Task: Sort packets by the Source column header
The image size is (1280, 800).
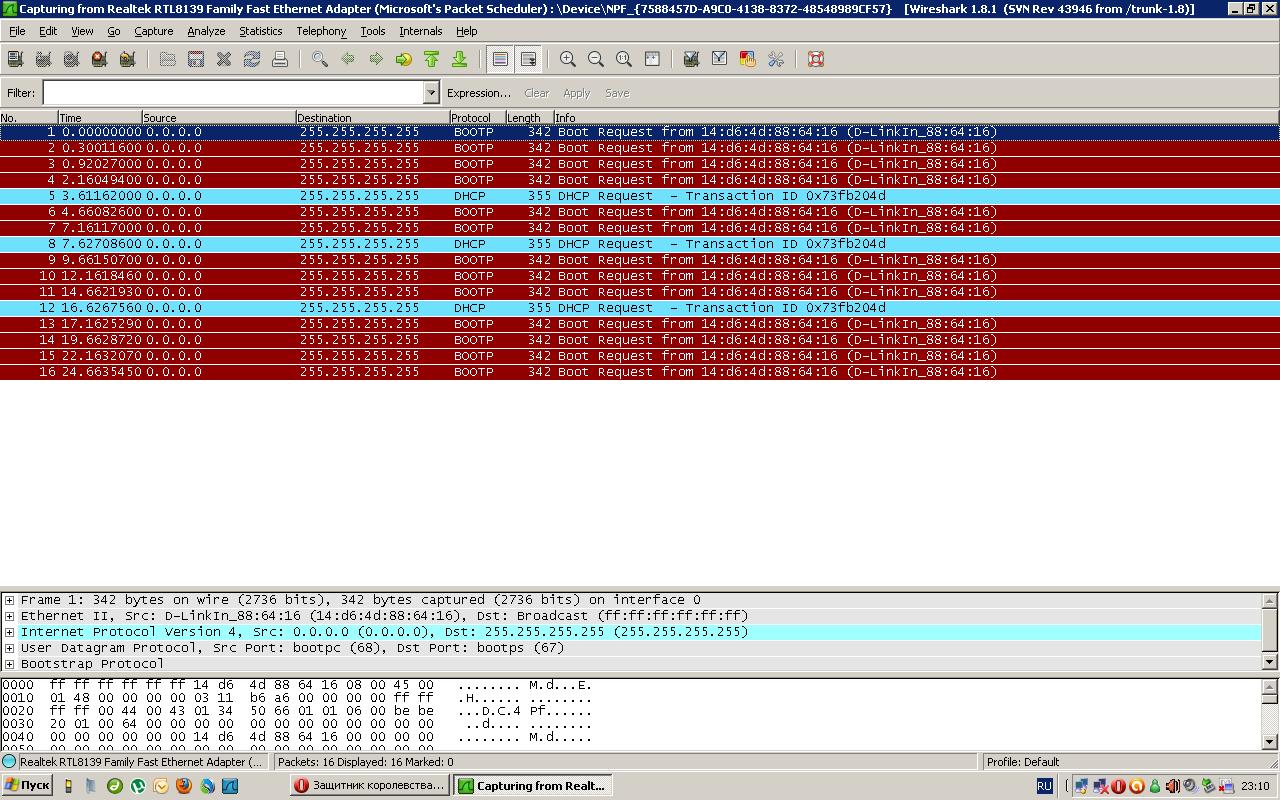Action: coord(219,118)
